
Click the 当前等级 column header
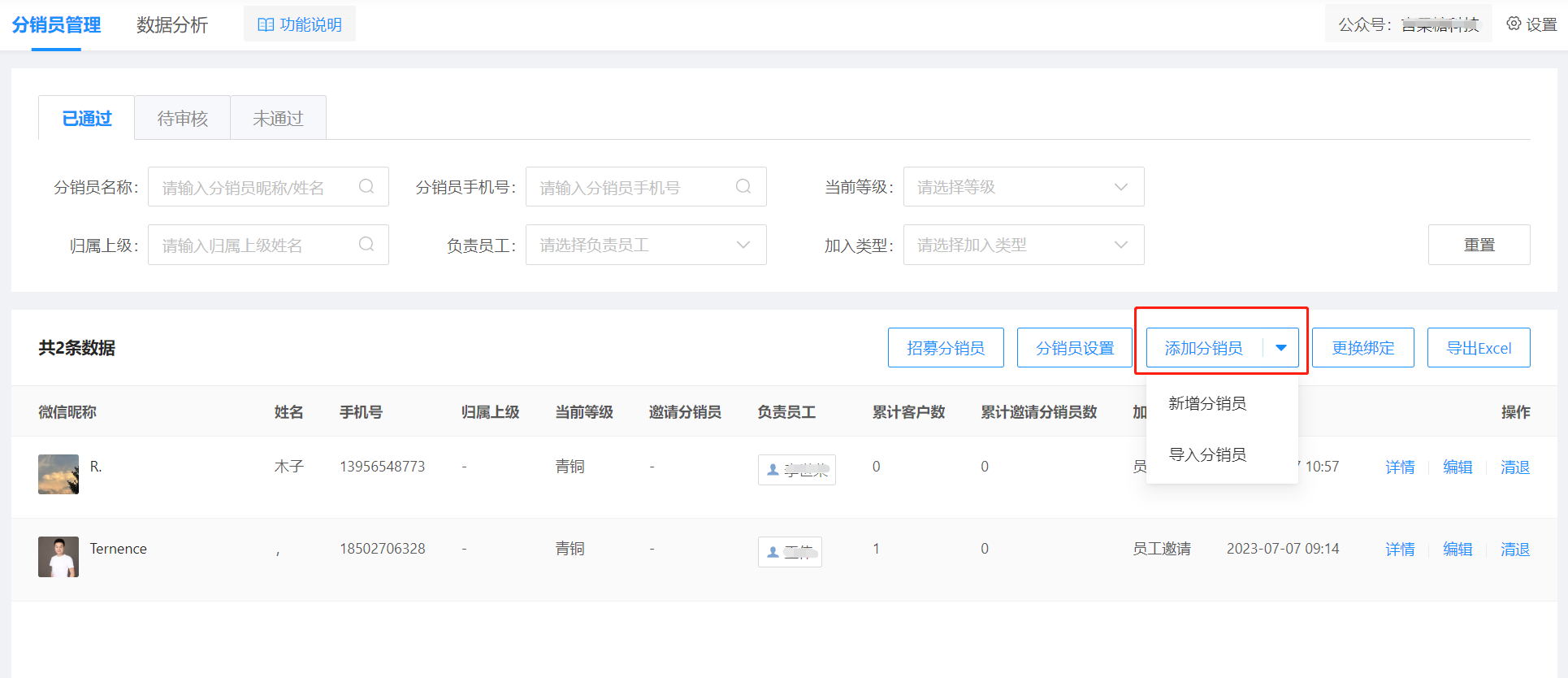[x=584, y=412]
